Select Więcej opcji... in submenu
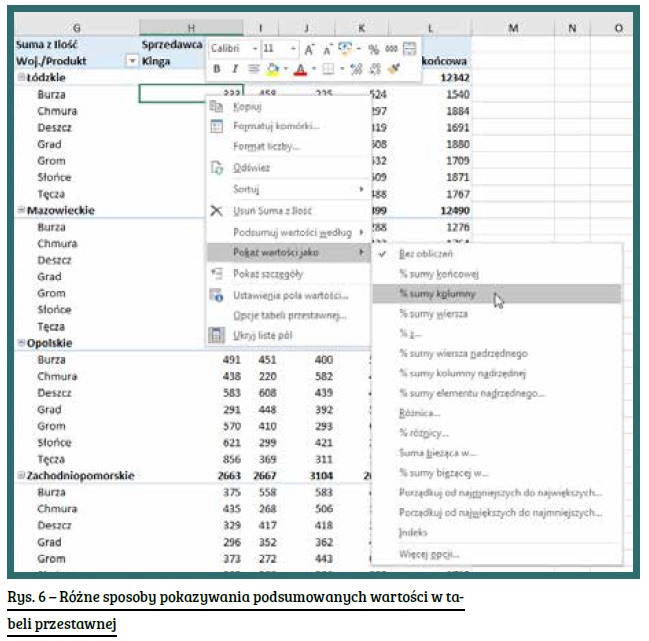Screen dimensions: 649x641 497,554
